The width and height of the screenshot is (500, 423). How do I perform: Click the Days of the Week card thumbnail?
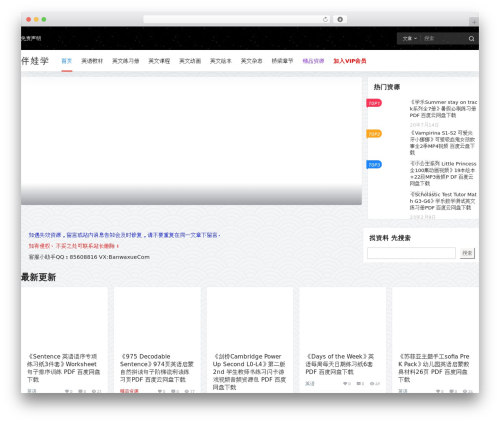[x=343, y=317]
